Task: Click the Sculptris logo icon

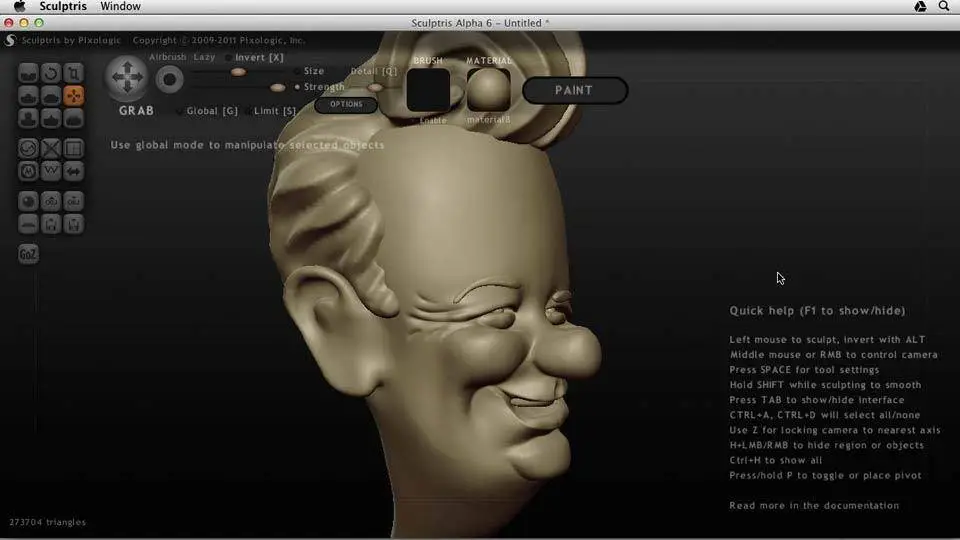Action: tap(10, 40)
